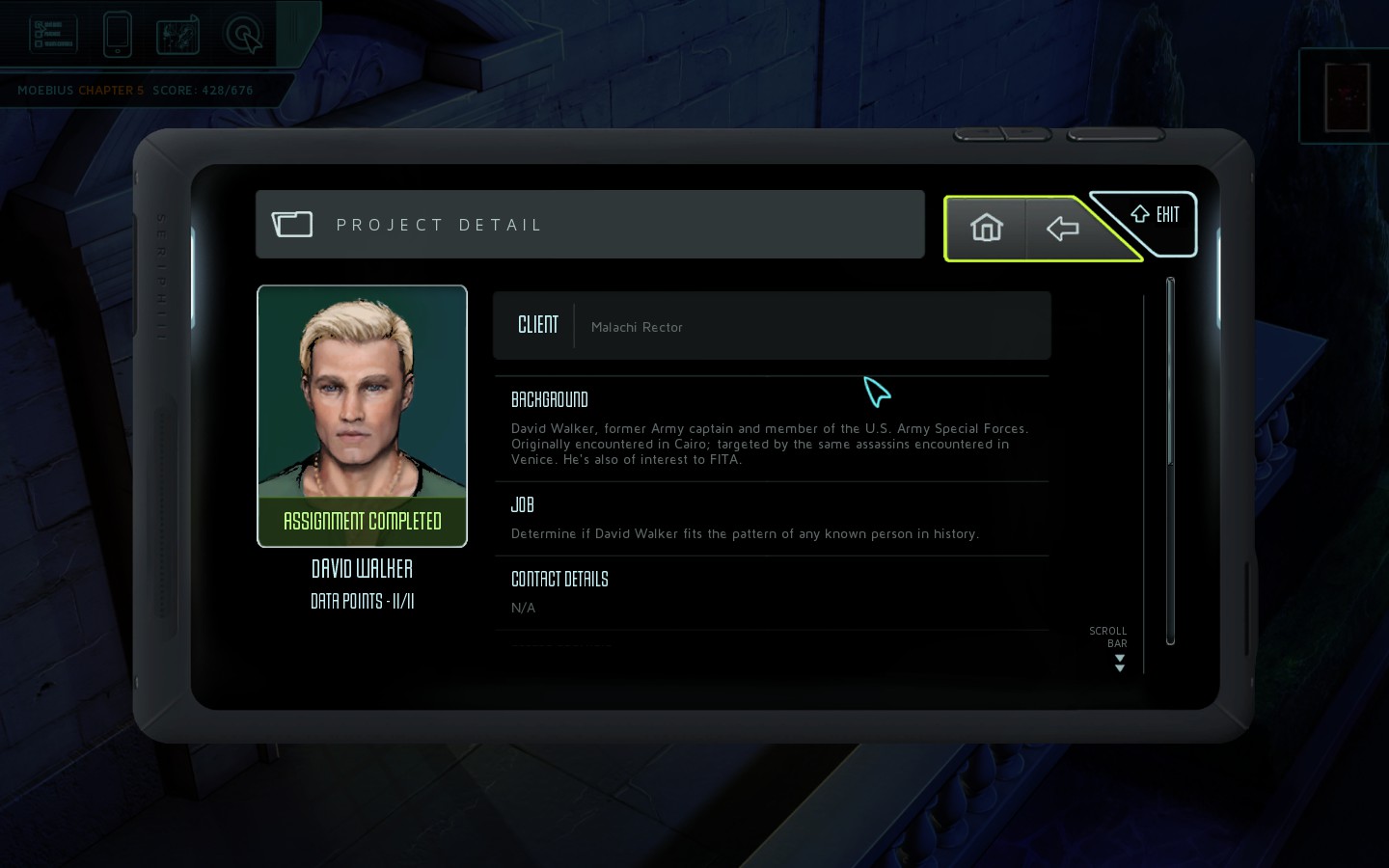
Task: Click the Client field showing Malachi Rector
Action: coord(772,326)
